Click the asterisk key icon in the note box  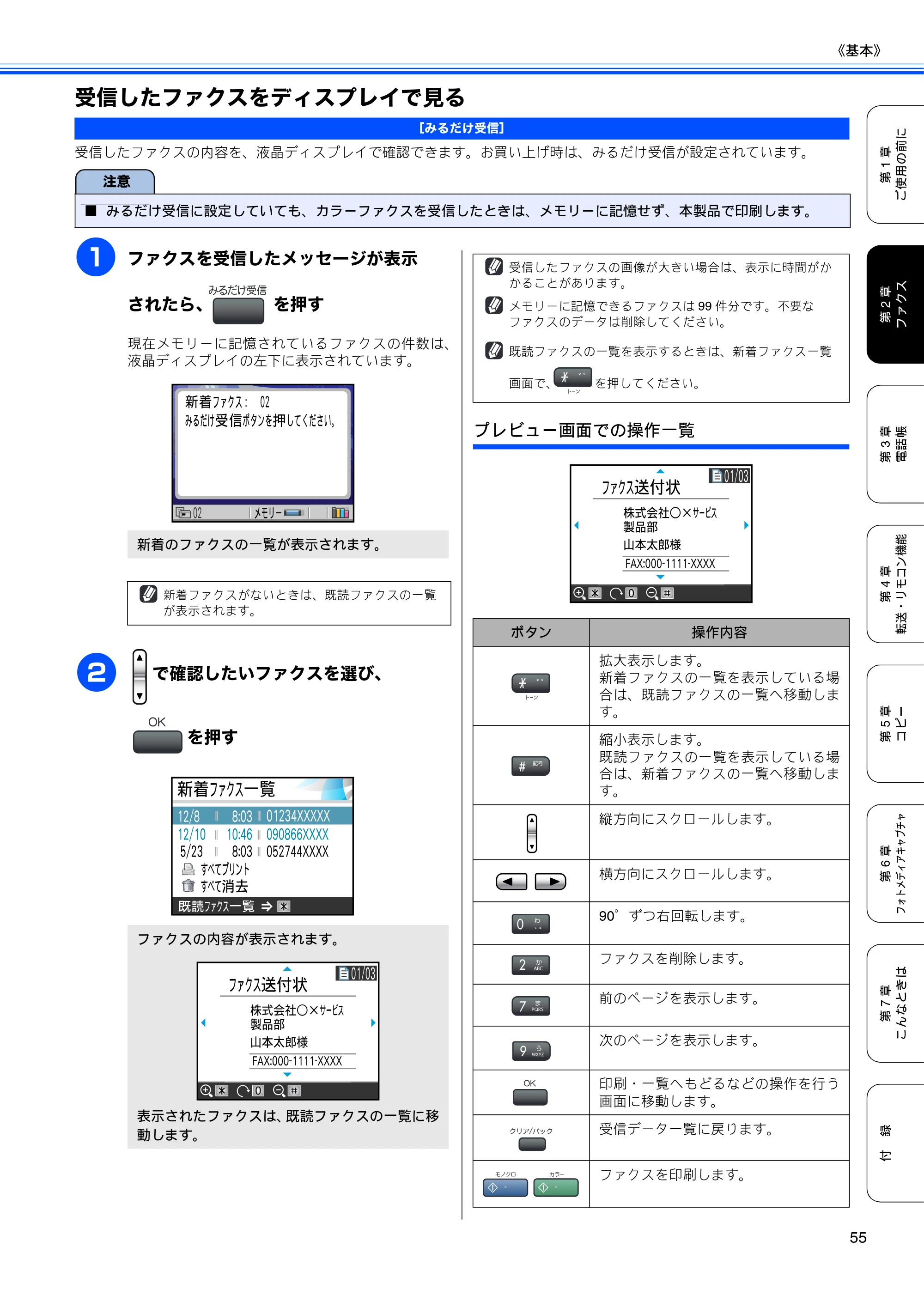pyautogui.click(x=572, y=377)
